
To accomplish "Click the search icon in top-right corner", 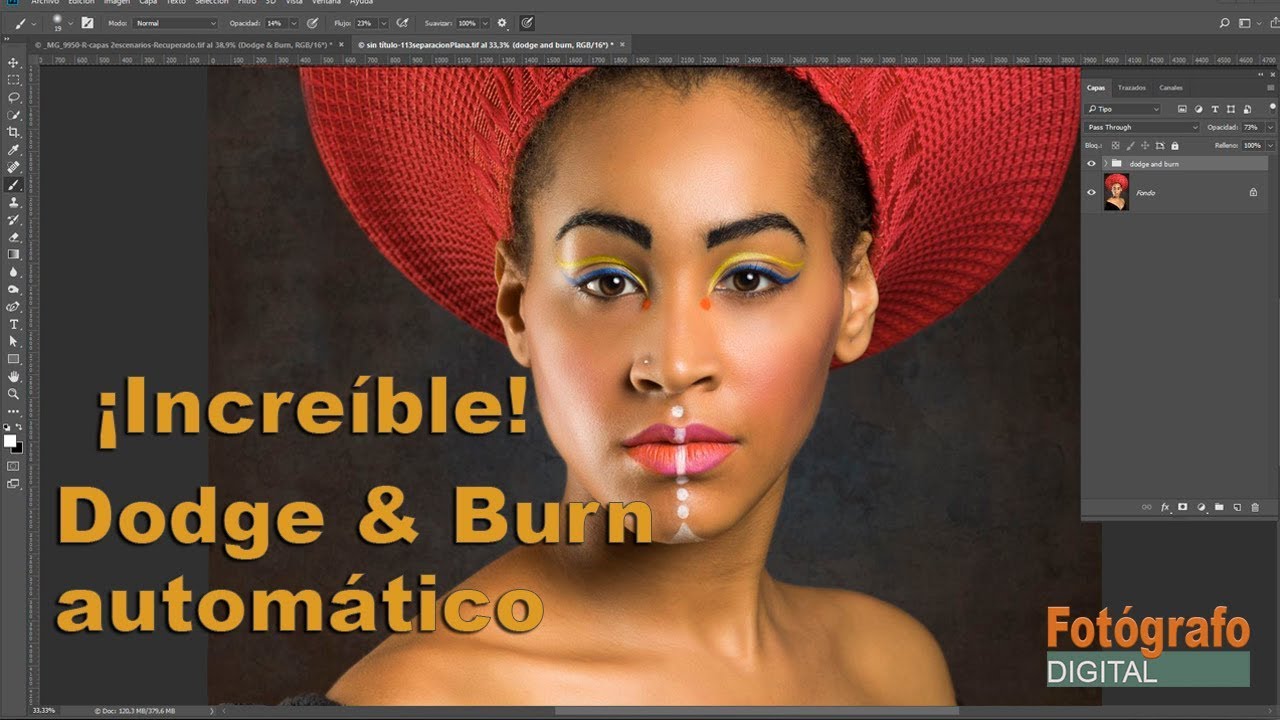I will click(1225, 22).
